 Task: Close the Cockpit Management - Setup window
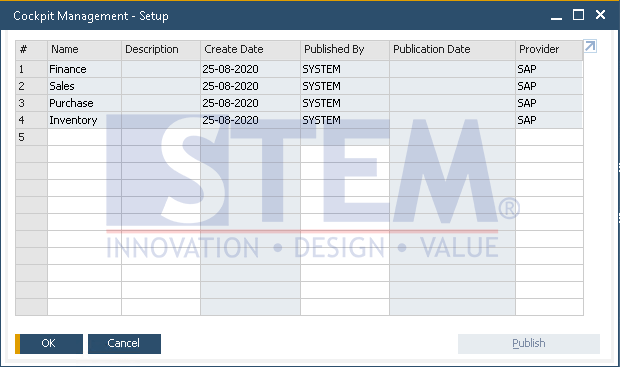pyautogui.click(x=600, y=15)
